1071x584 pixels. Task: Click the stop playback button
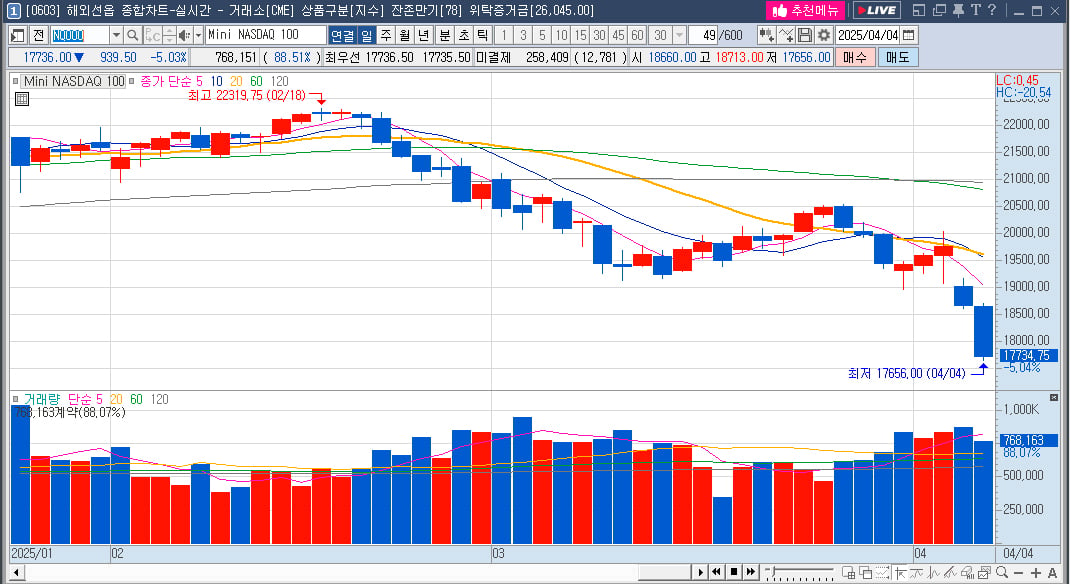[x=734, y=572]
